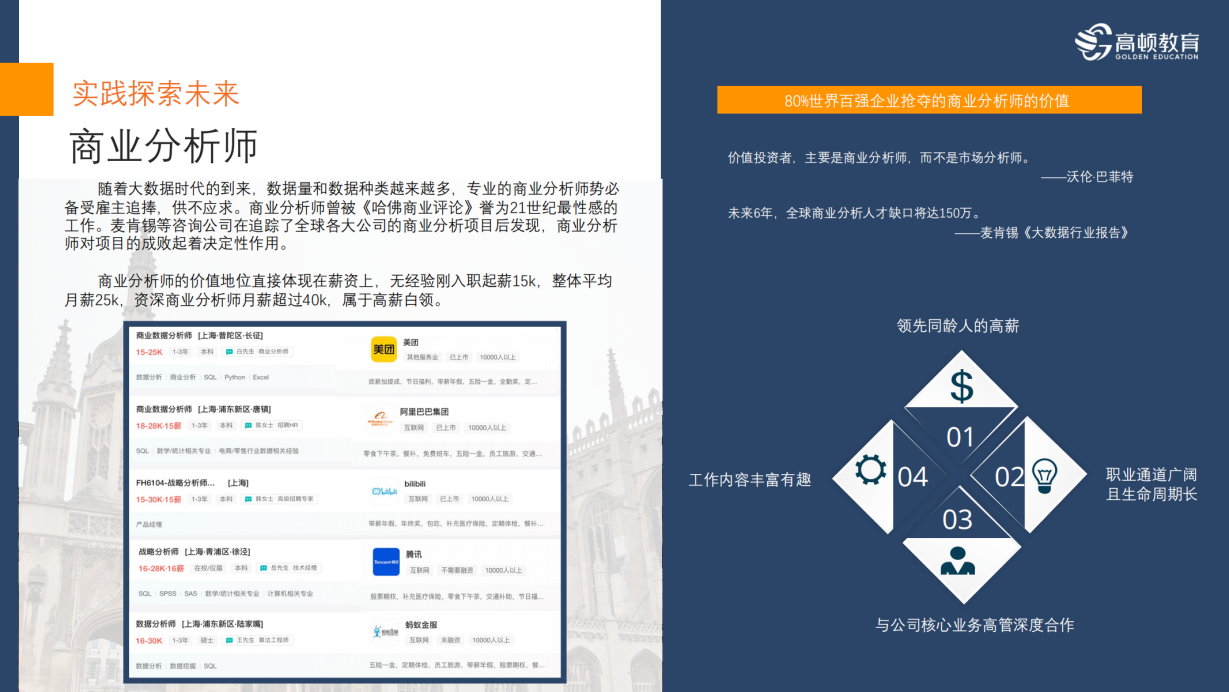Image resolution: width=1229 pixels, height=692 pixels.
Task: Click the dollar sign icon above 01
Action: (961, 386)
